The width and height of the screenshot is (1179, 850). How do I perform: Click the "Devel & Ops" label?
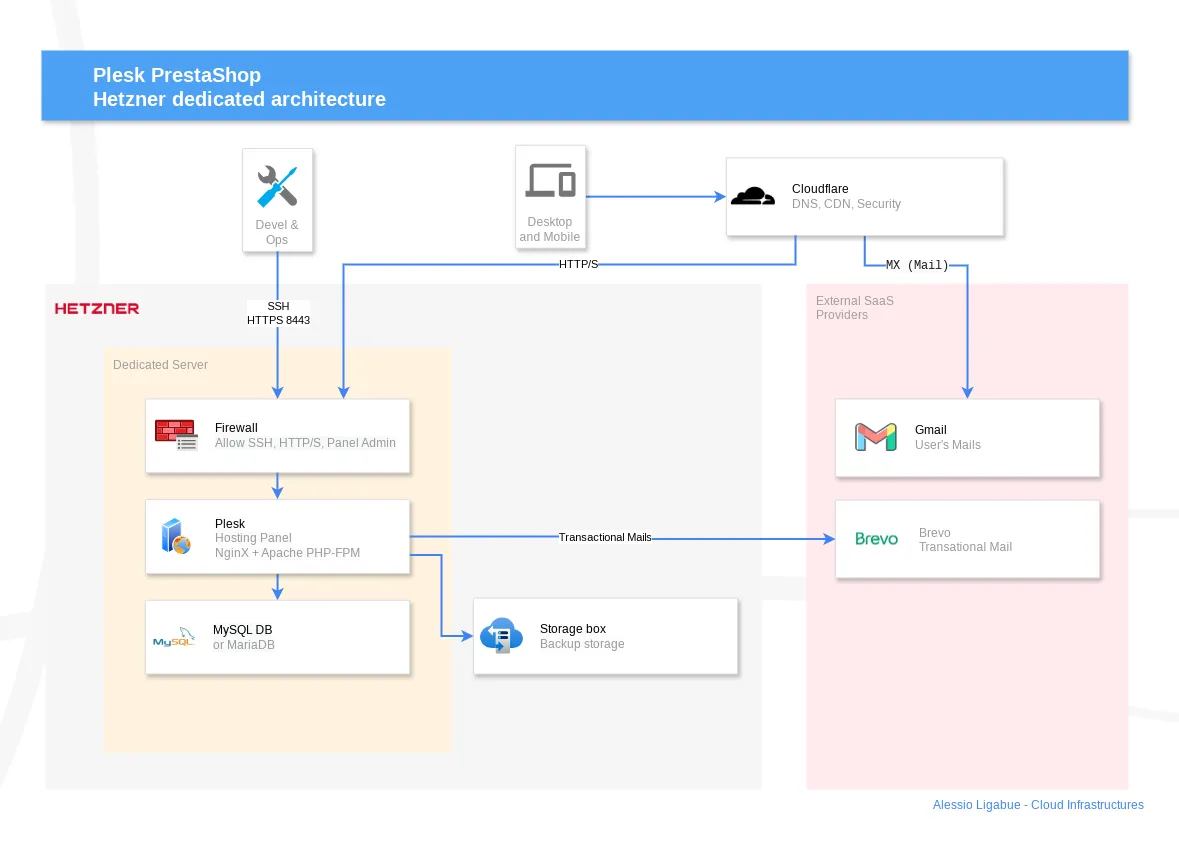click(x=277, y=232)
